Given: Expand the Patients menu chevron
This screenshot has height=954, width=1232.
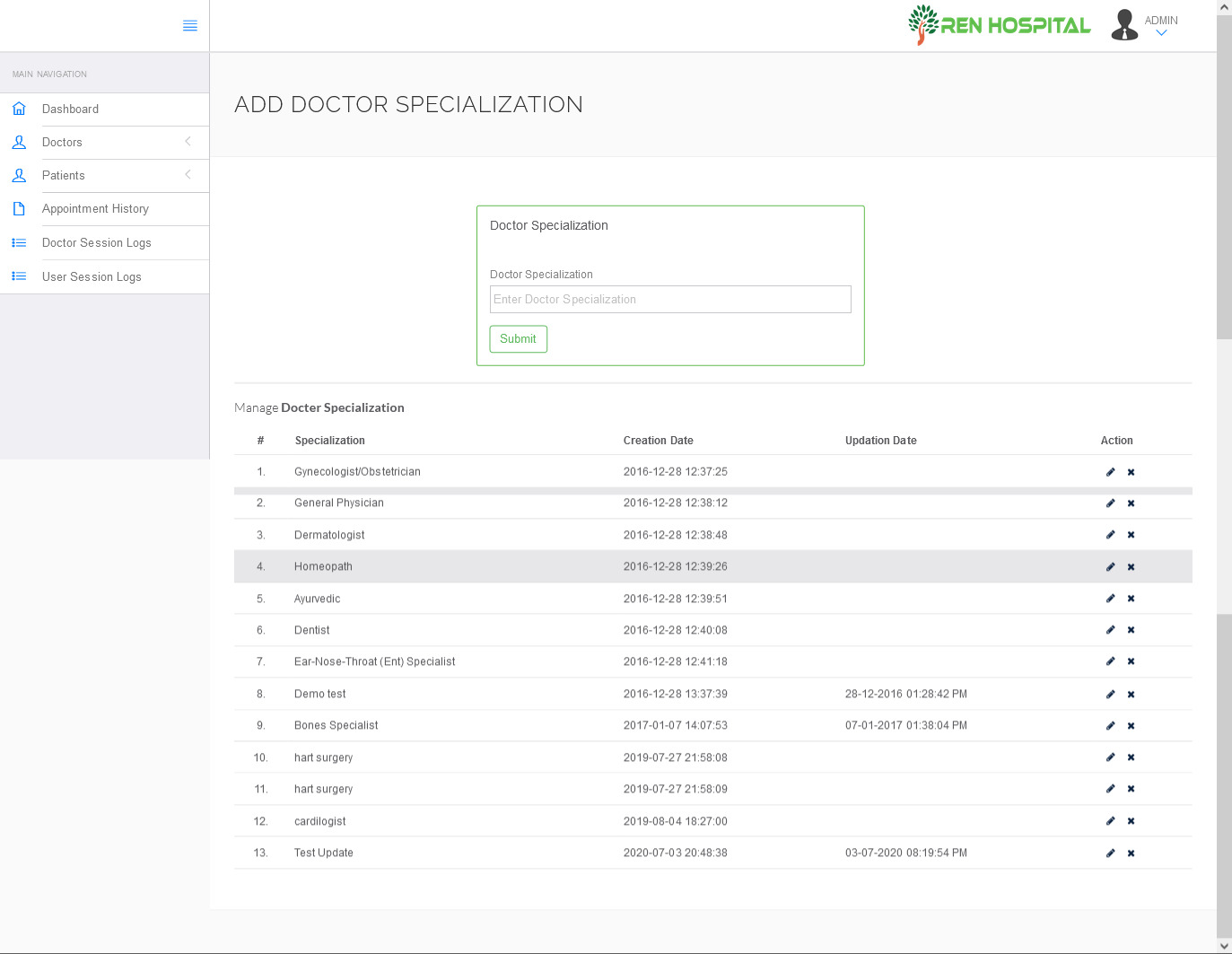Looking at the screenshot, I should point(188,175).
